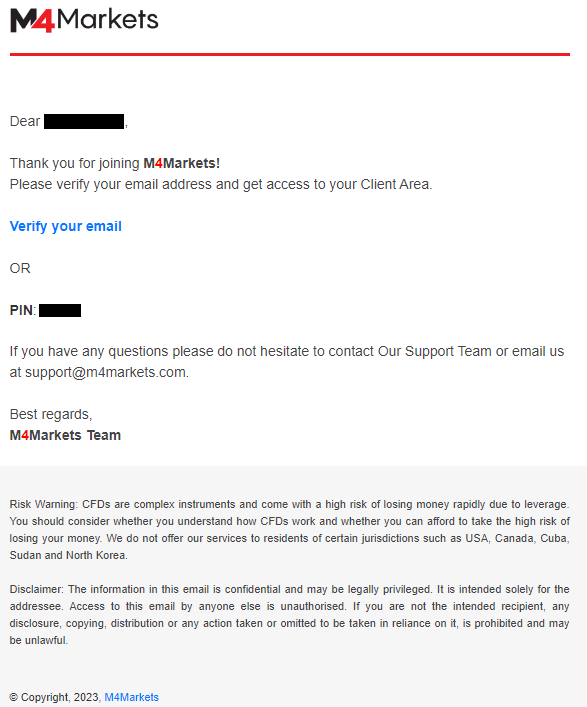Follow the M4Markets link beside Copyright 2023

click(x=132, y=697)
